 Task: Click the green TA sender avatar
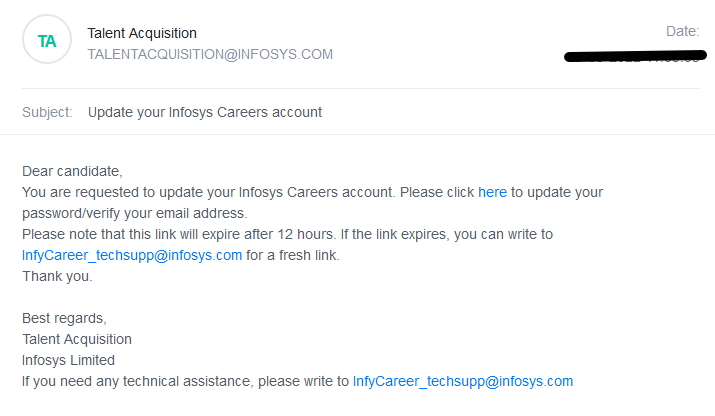point(47,40)
